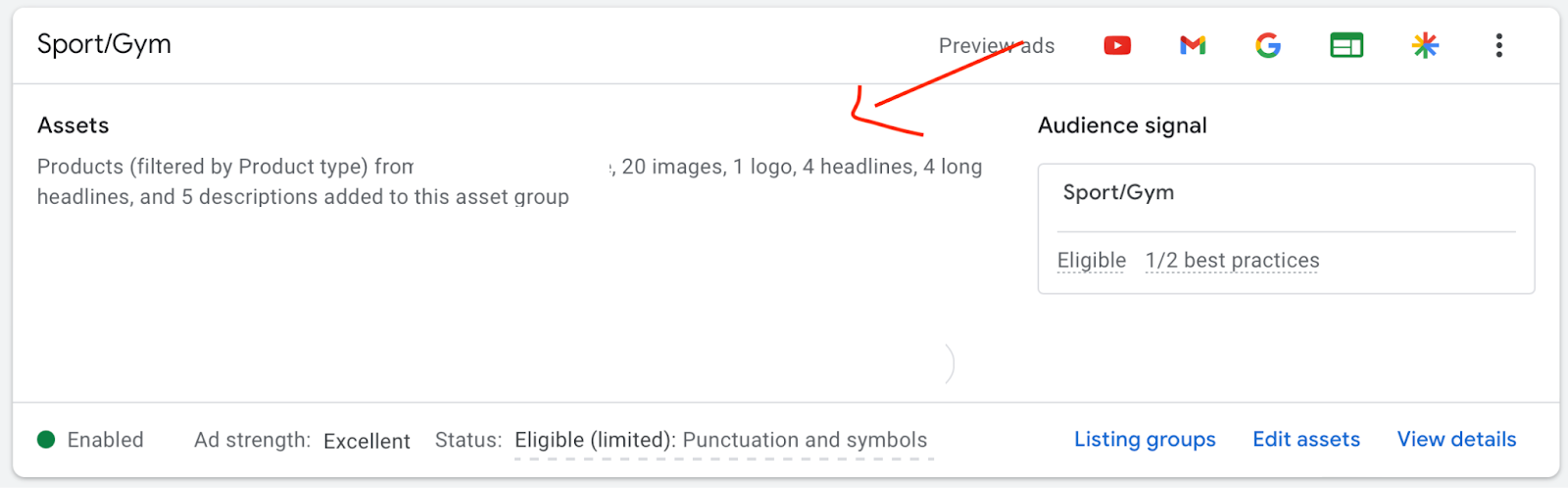Click the Excellent ad strength value
The image size is (1568, 488).
(x=367, y=441)
